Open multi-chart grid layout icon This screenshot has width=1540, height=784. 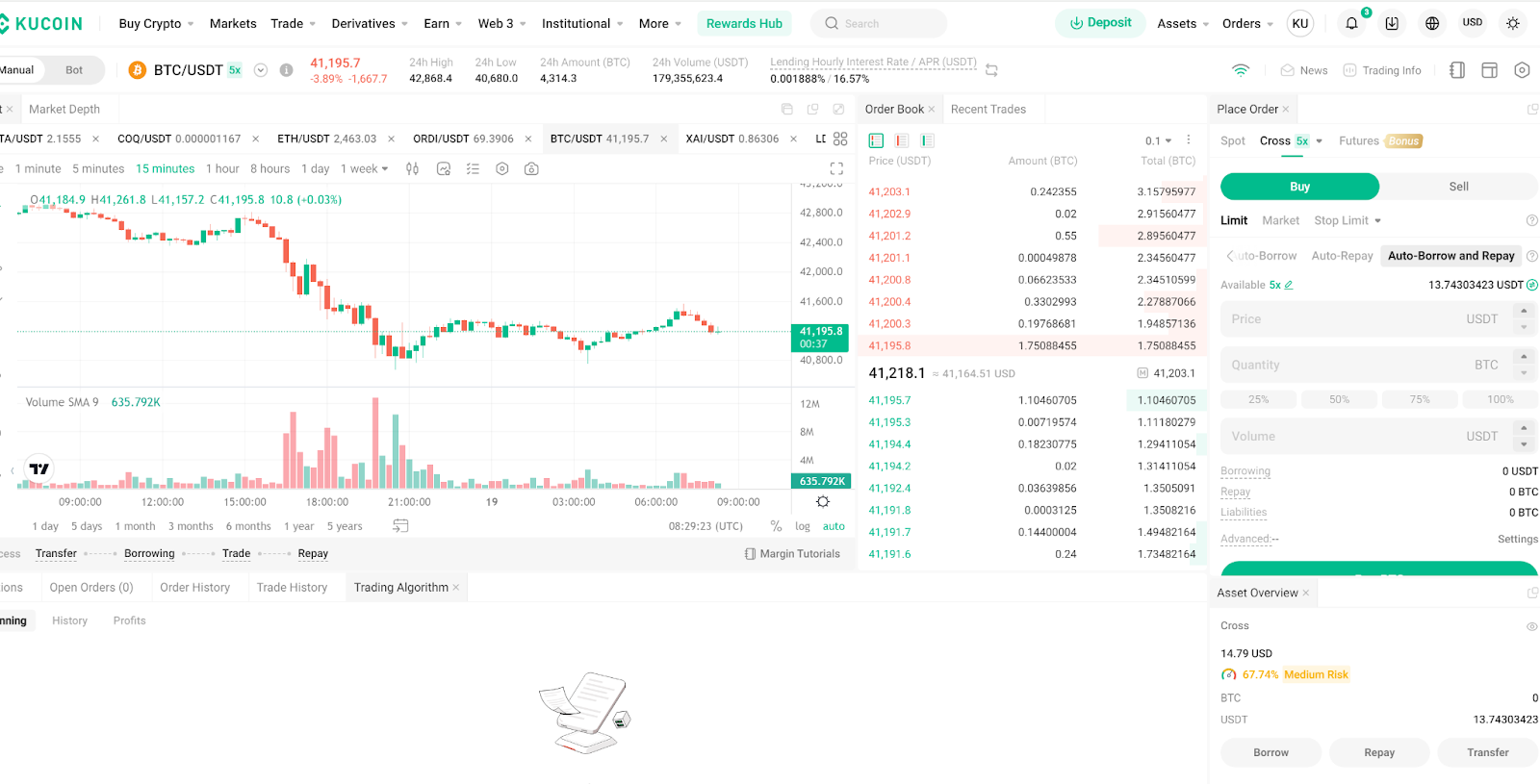pos(840,139)
